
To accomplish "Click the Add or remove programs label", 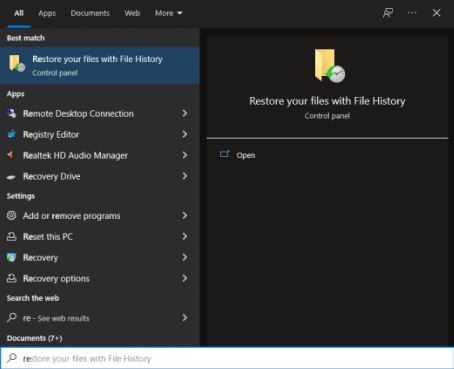I will [x=72, y=216].
